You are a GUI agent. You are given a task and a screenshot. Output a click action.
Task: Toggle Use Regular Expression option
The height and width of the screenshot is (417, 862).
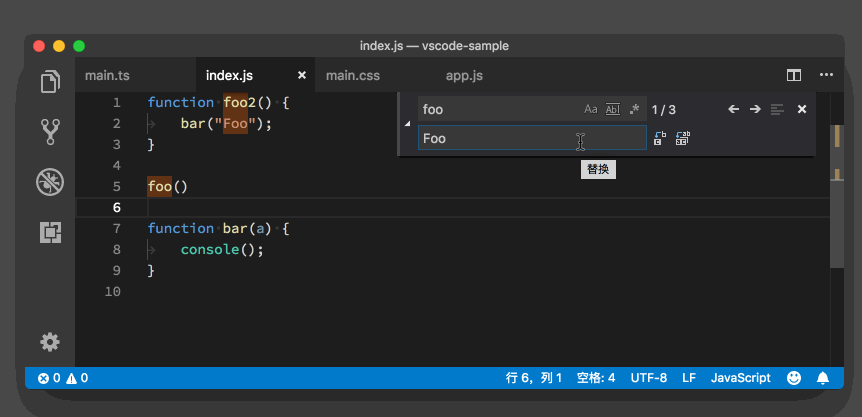pyautogui.click(x=634, y=109)
